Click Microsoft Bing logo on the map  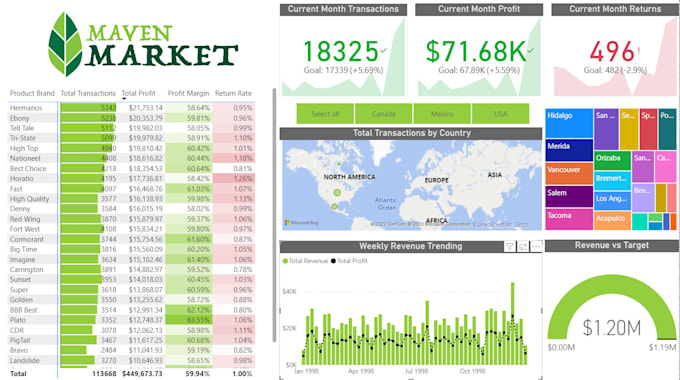point(302,223)
